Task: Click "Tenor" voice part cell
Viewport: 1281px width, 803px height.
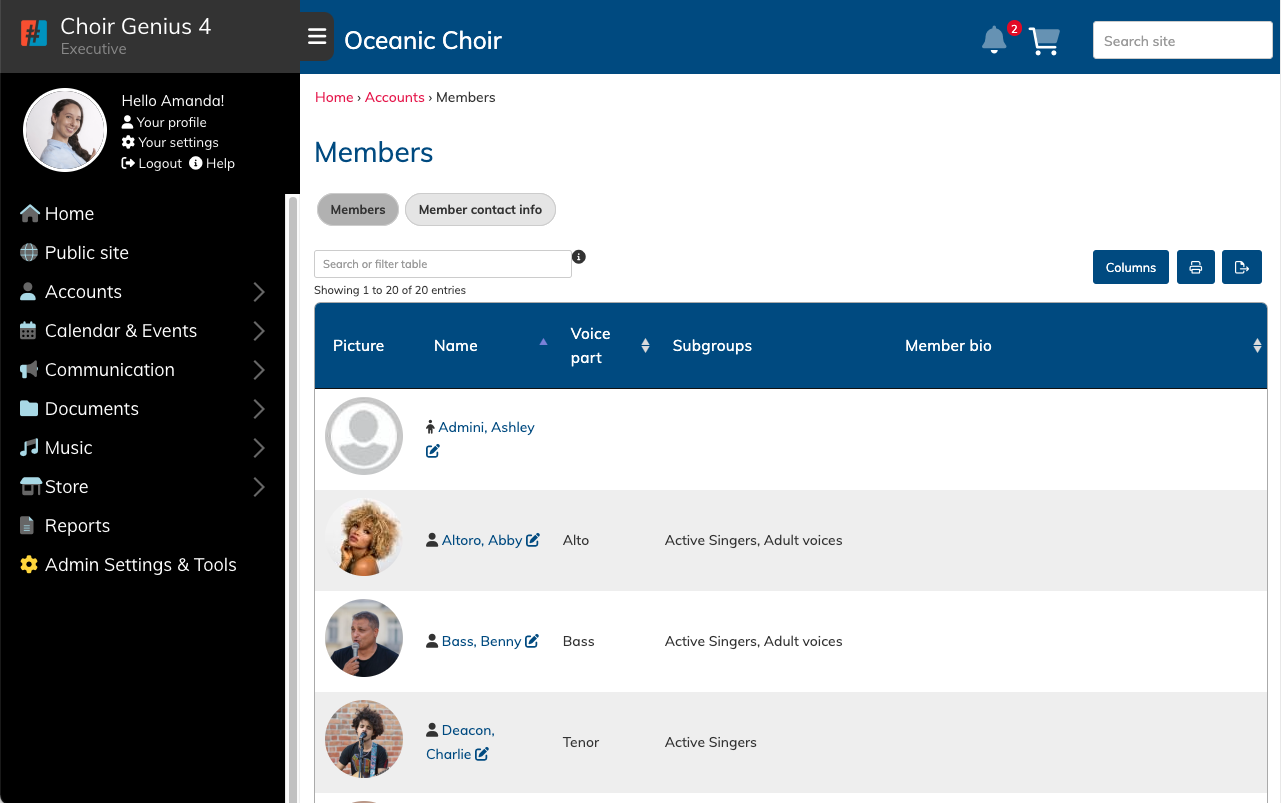Action: [581, 742]
